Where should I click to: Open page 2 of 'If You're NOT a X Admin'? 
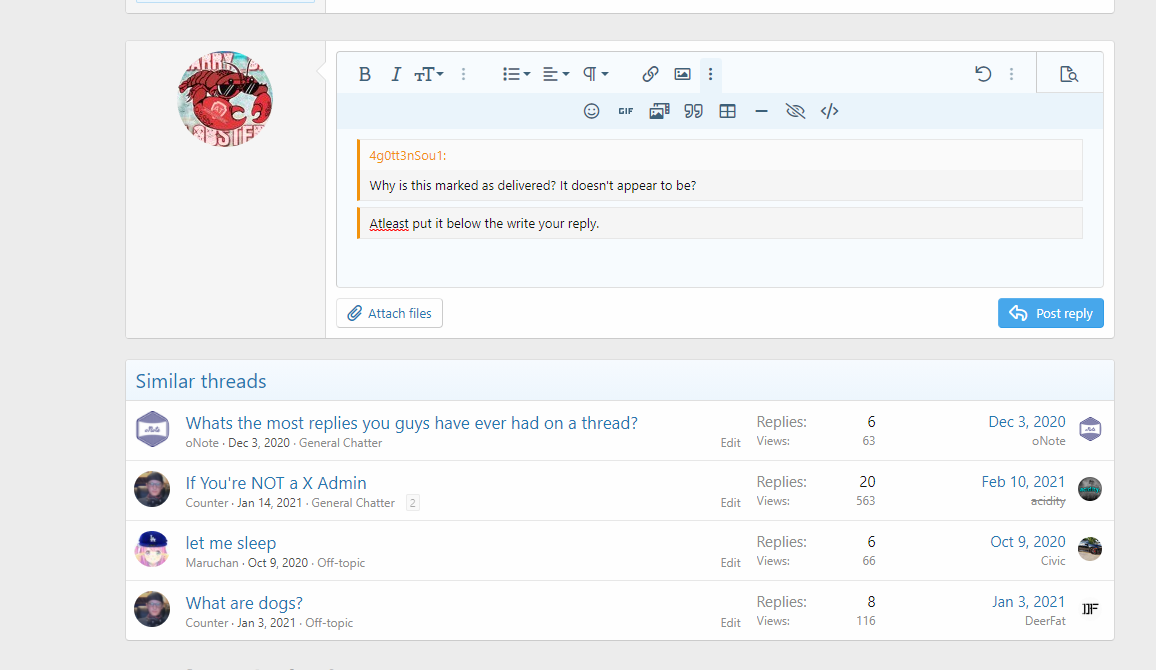click(x=413, y=503)
